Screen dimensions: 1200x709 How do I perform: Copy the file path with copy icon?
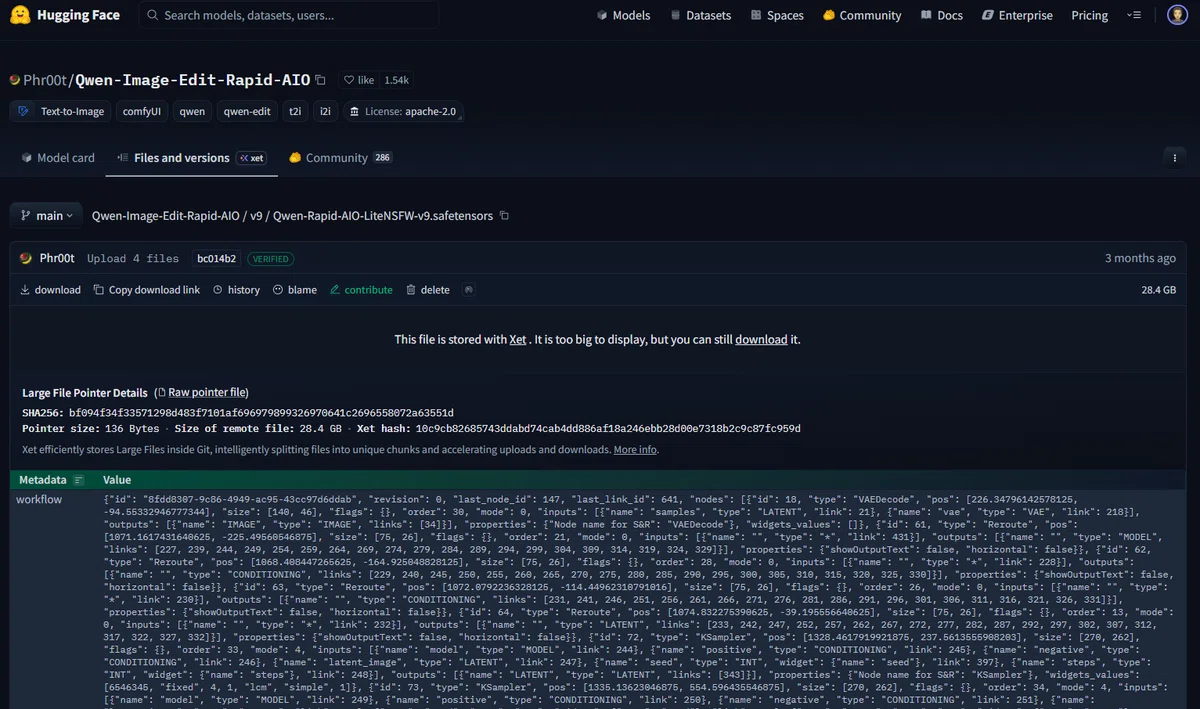504,216
